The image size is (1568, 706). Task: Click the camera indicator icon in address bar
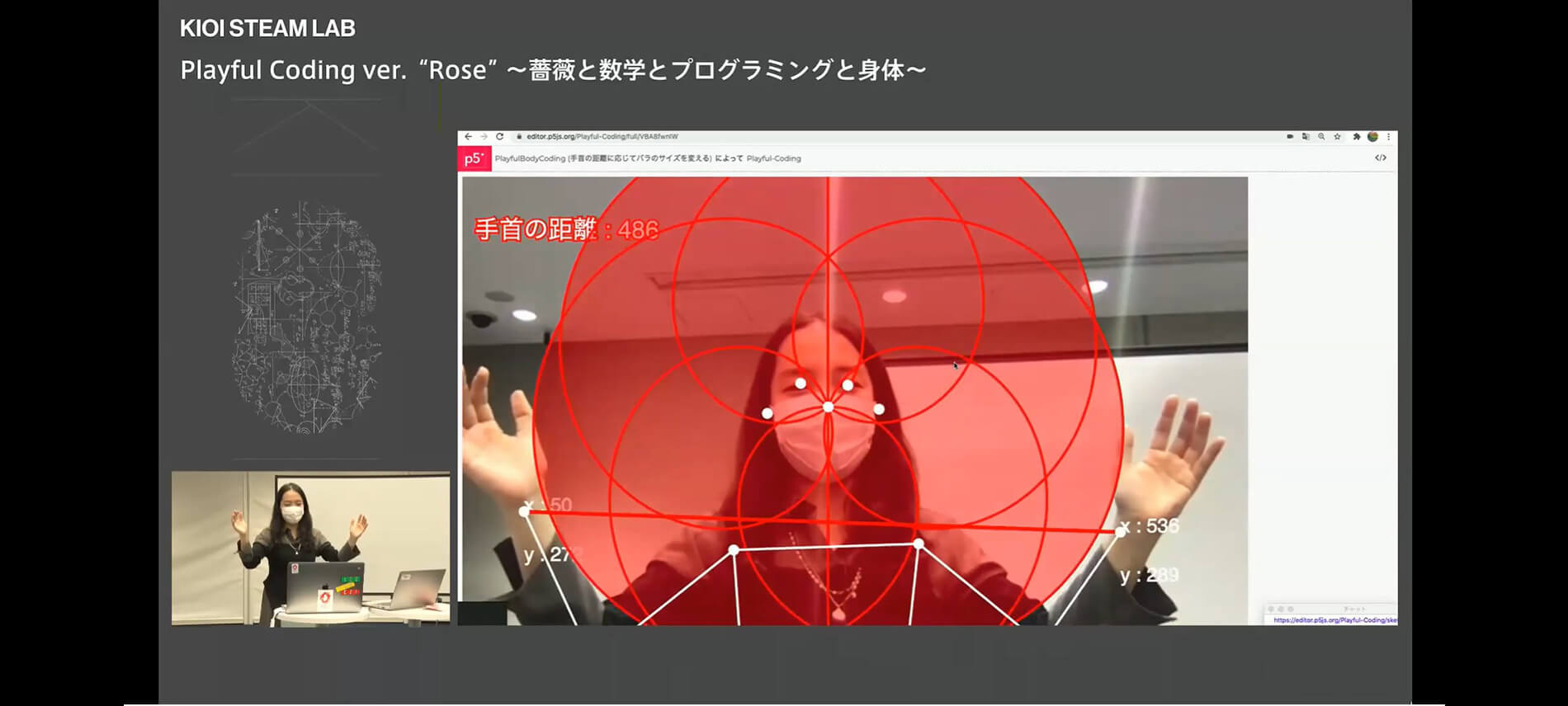coord(1290,137)
